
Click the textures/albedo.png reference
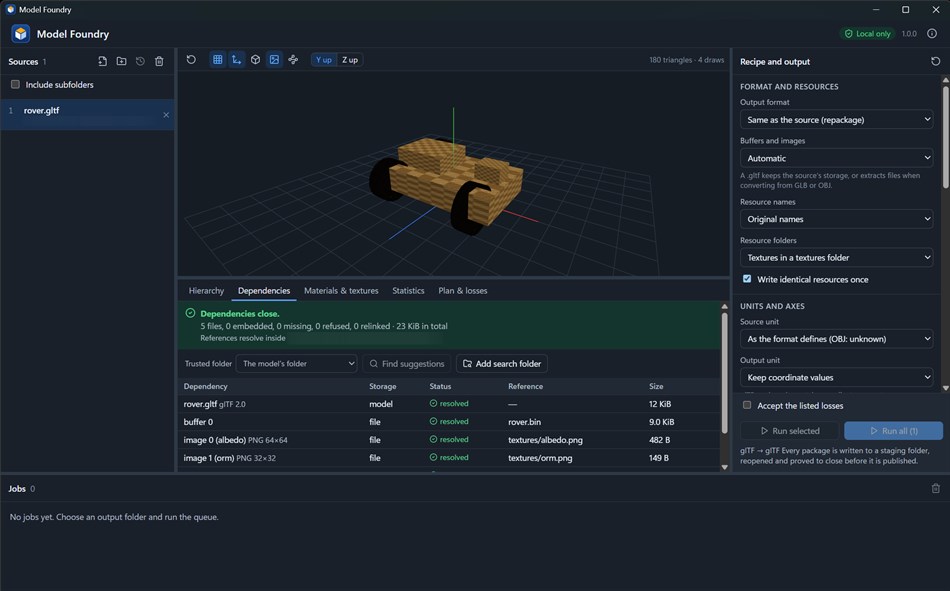[x=545, y=439]
